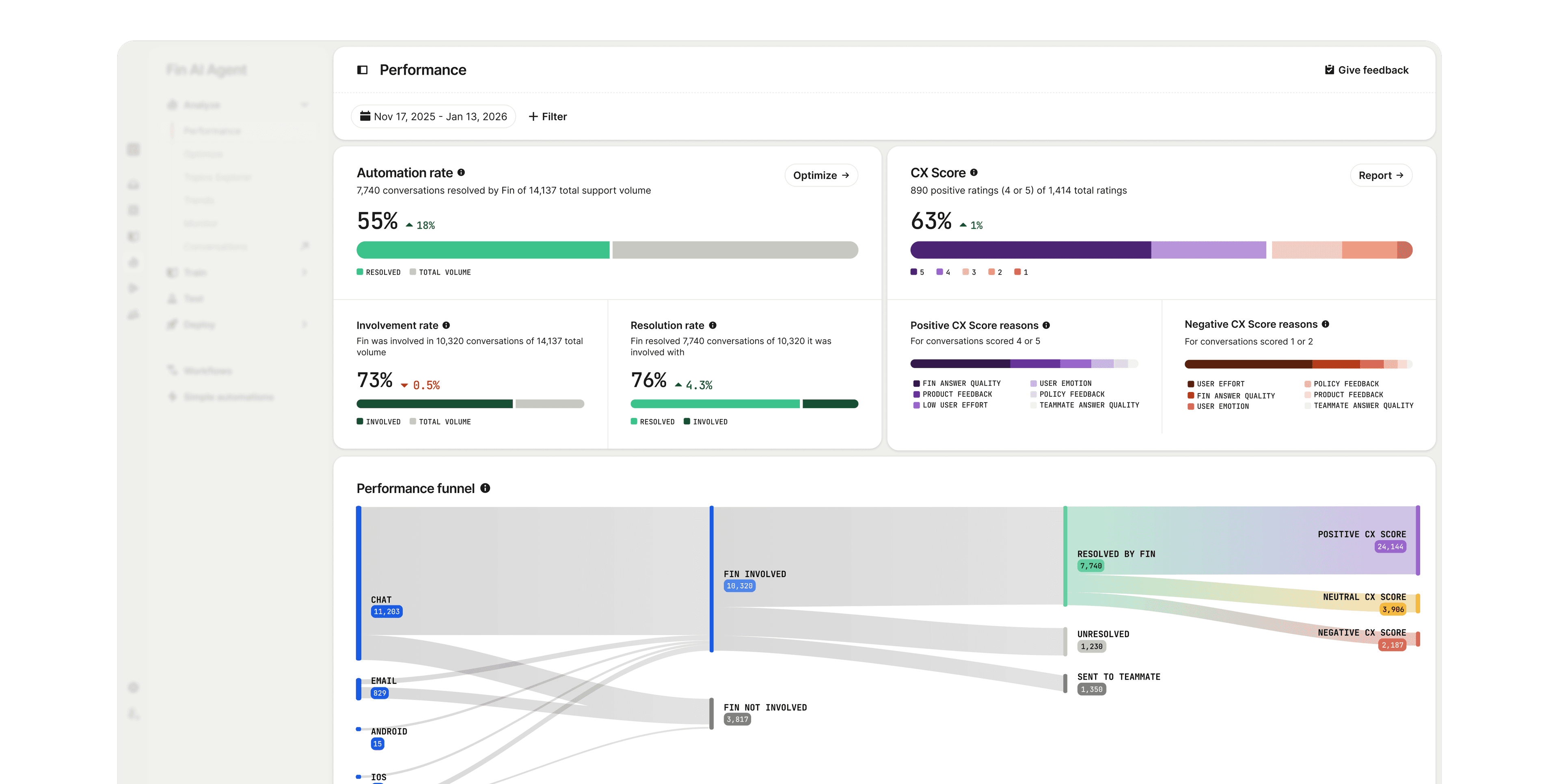Click the Give feedback link
Image resolution: width=1559 pixels, height=784 pixels.
pos(1367,70)
